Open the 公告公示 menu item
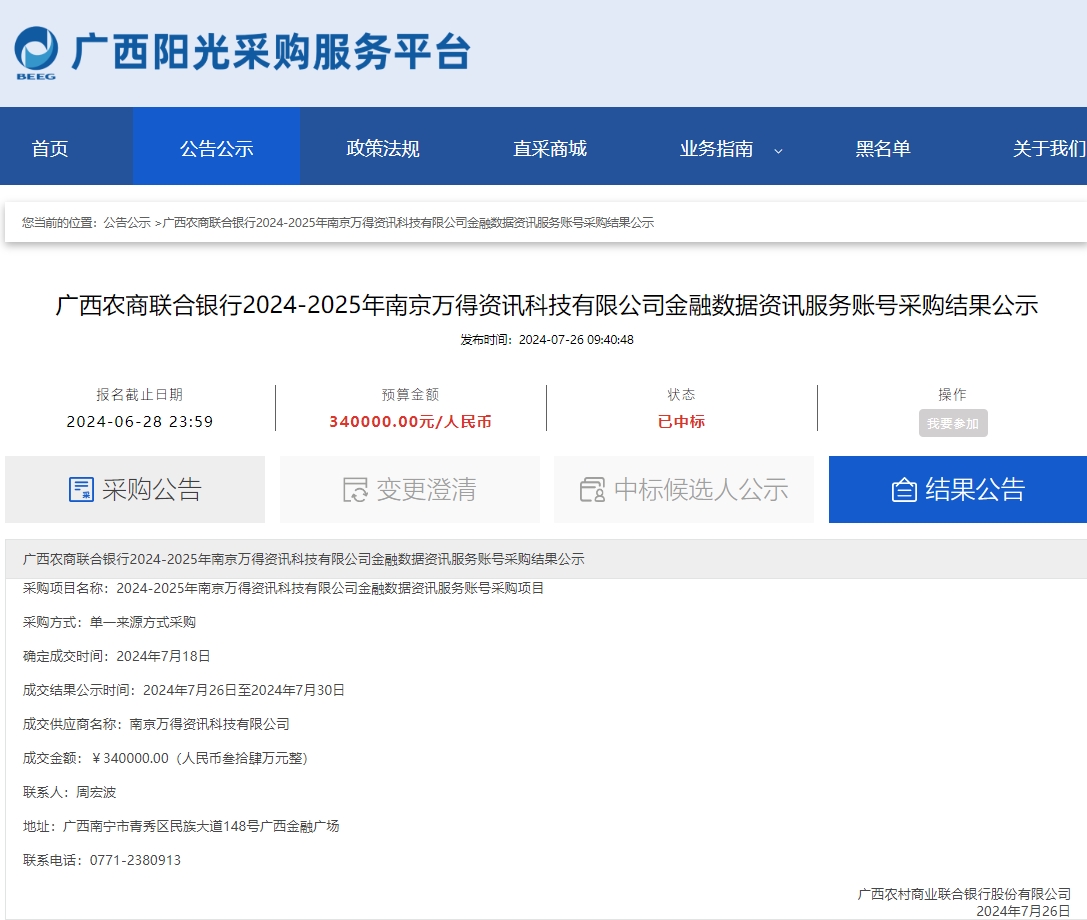This screenshot has height=920, width=1087. [216, 148]
